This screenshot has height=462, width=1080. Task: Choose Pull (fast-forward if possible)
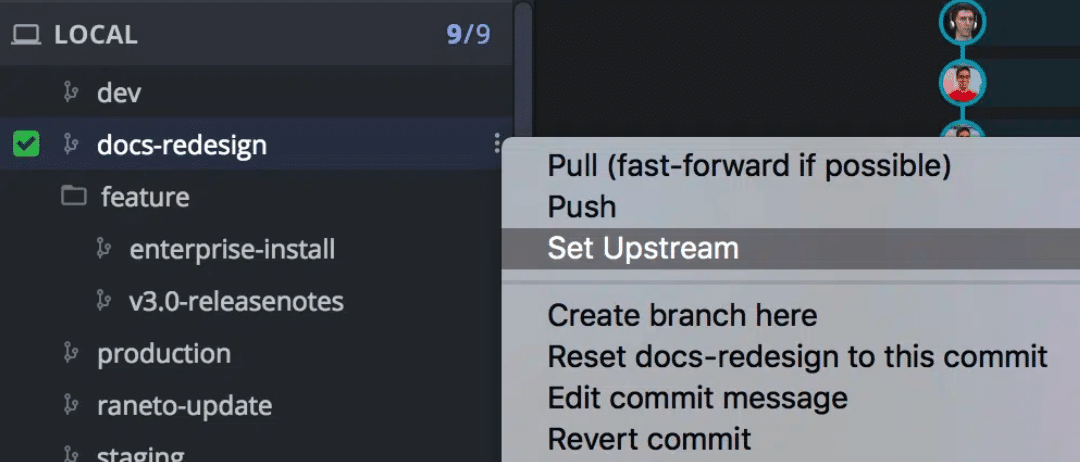749,165
